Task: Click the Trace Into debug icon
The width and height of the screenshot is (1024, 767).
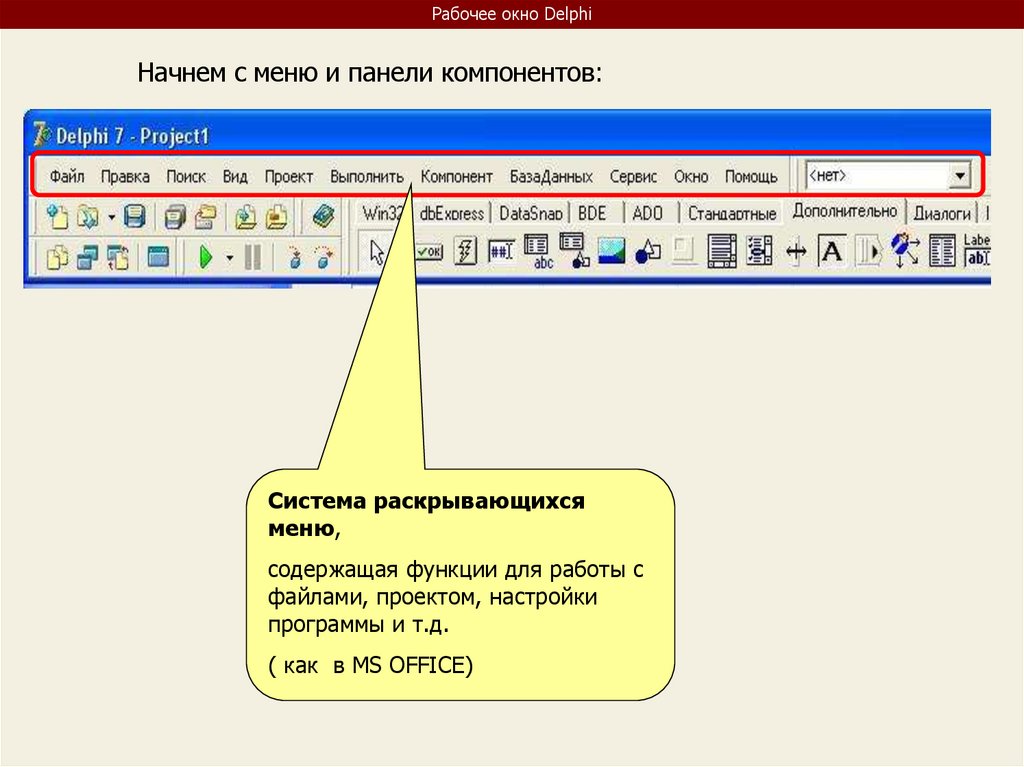Action: [295, 257]
